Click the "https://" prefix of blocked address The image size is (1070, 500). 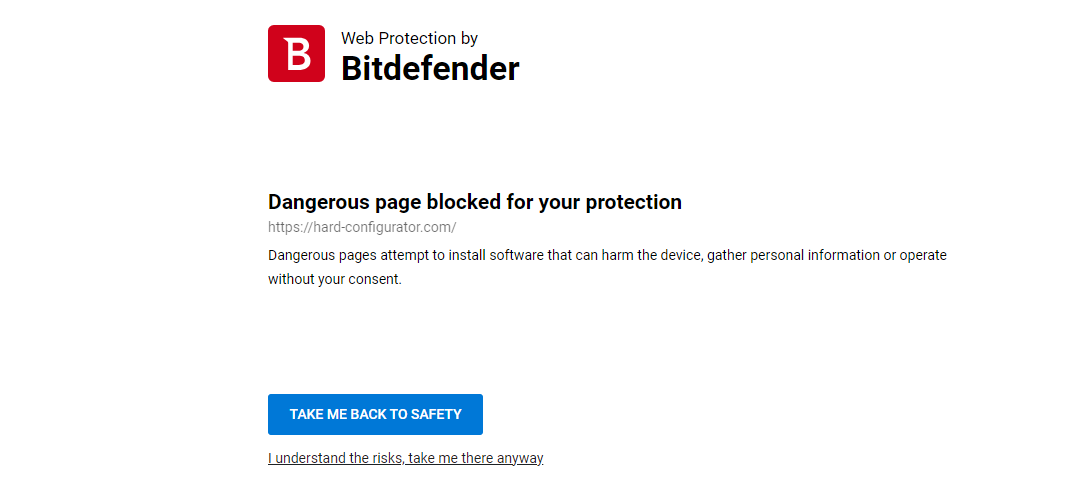coord(287,227)
